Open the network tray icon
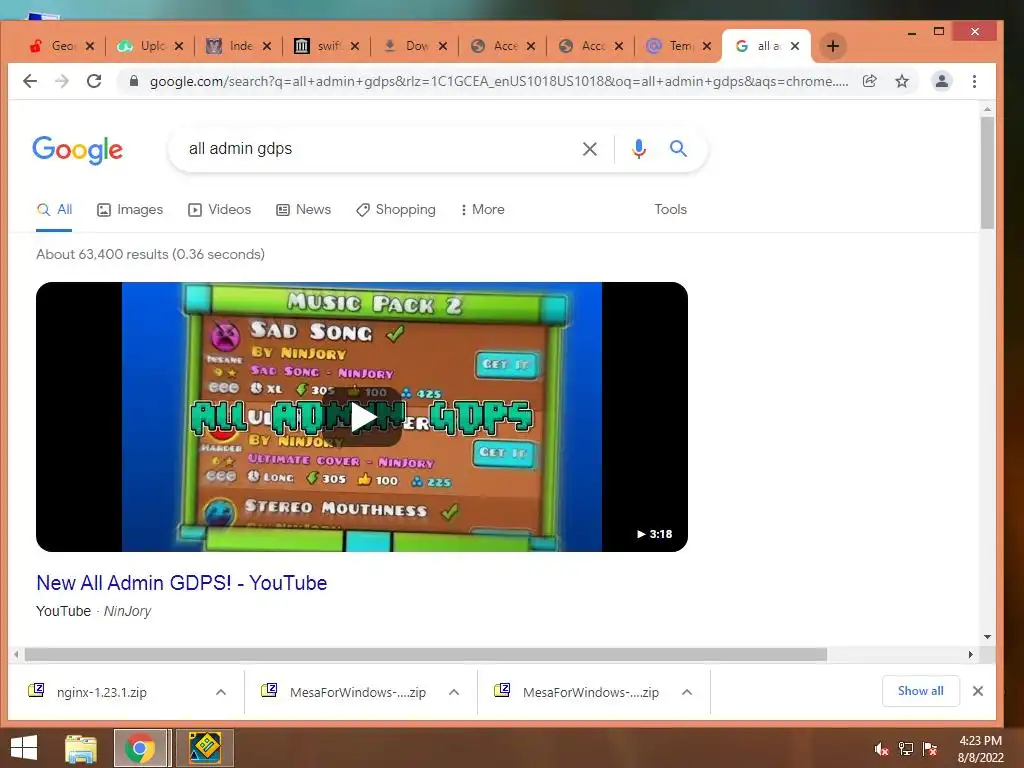This screenshot has height=768, width=1024. [906, 749]
